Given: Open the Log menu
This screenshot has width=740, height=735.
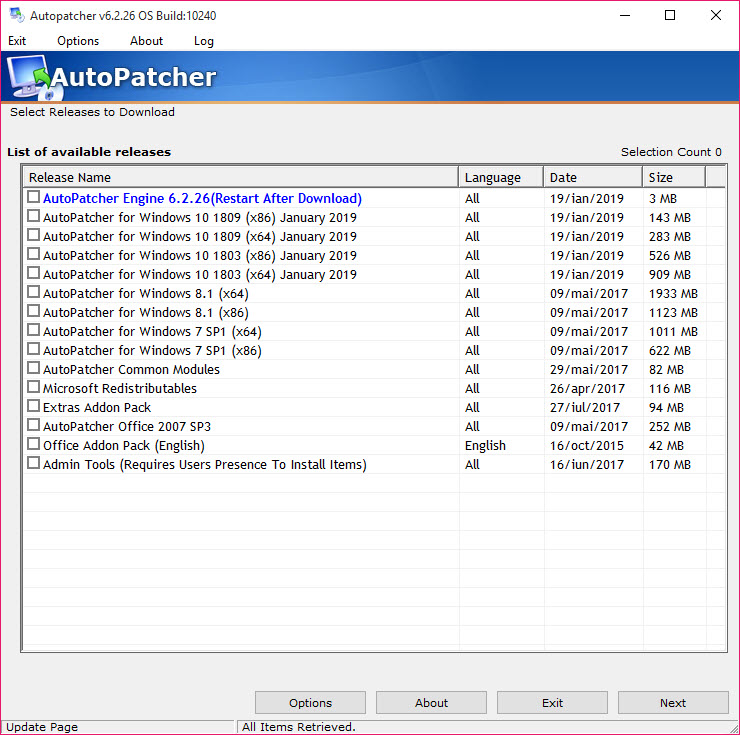Looking at the screenshot, I should coord(203,41).
